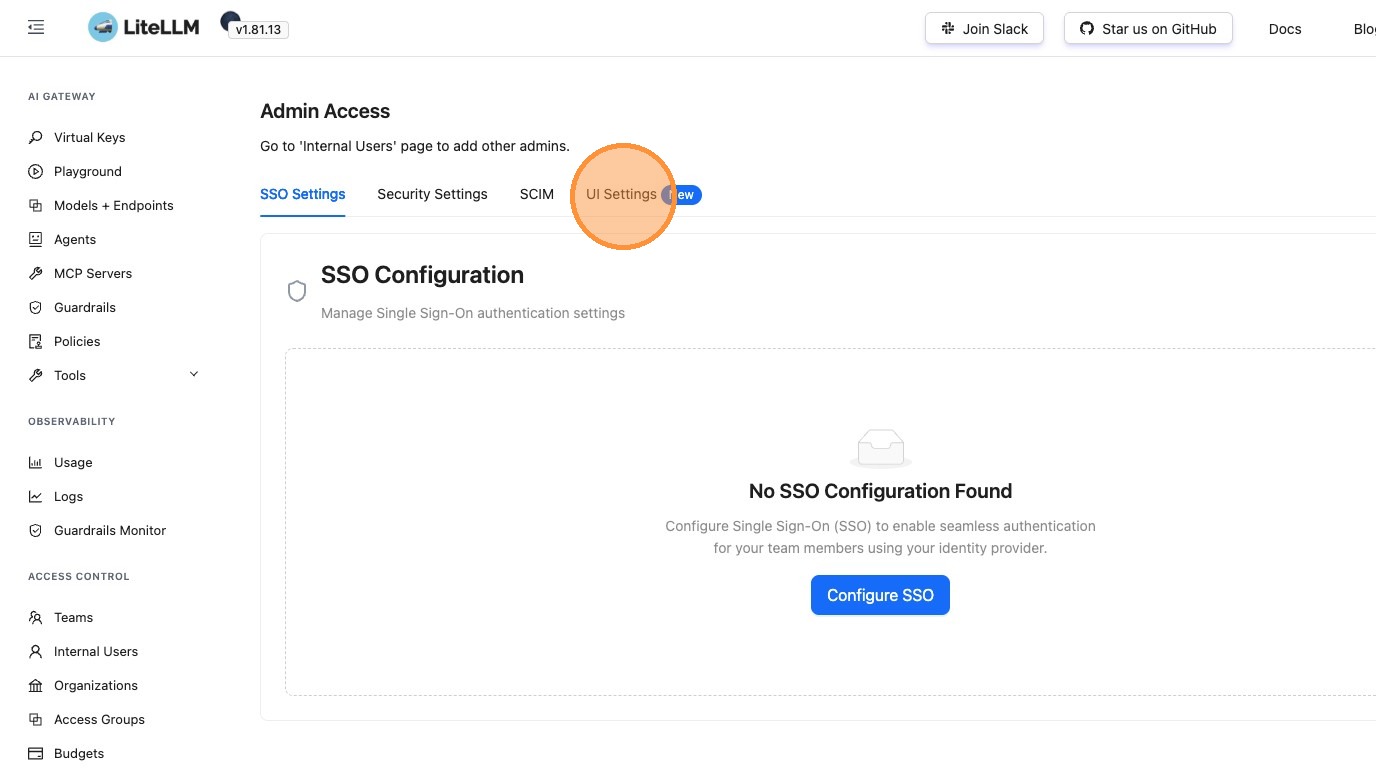Click the Guardrails shield icon

(x=36, y=307)
